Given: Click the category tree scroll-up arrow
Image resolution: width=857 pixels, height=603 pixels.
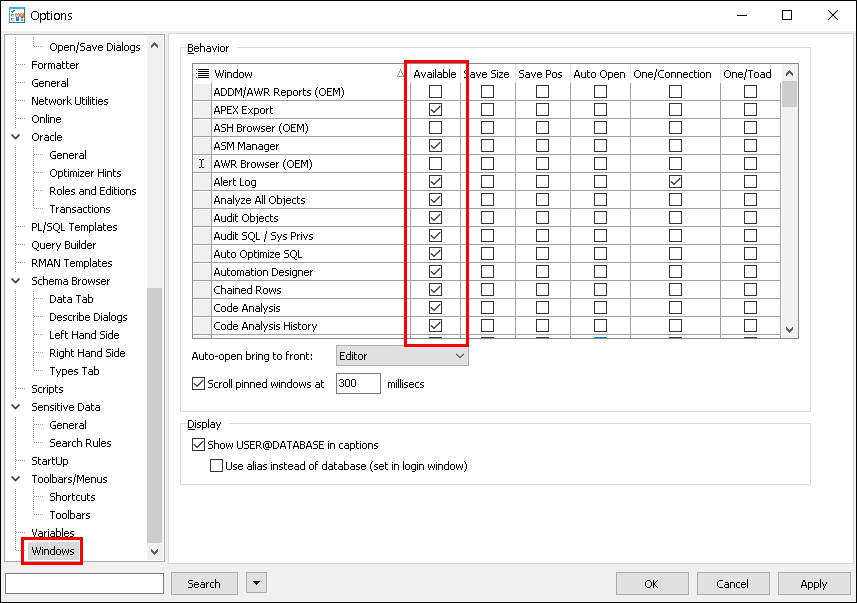Looking at the screenshot, I should coord(155,46).
